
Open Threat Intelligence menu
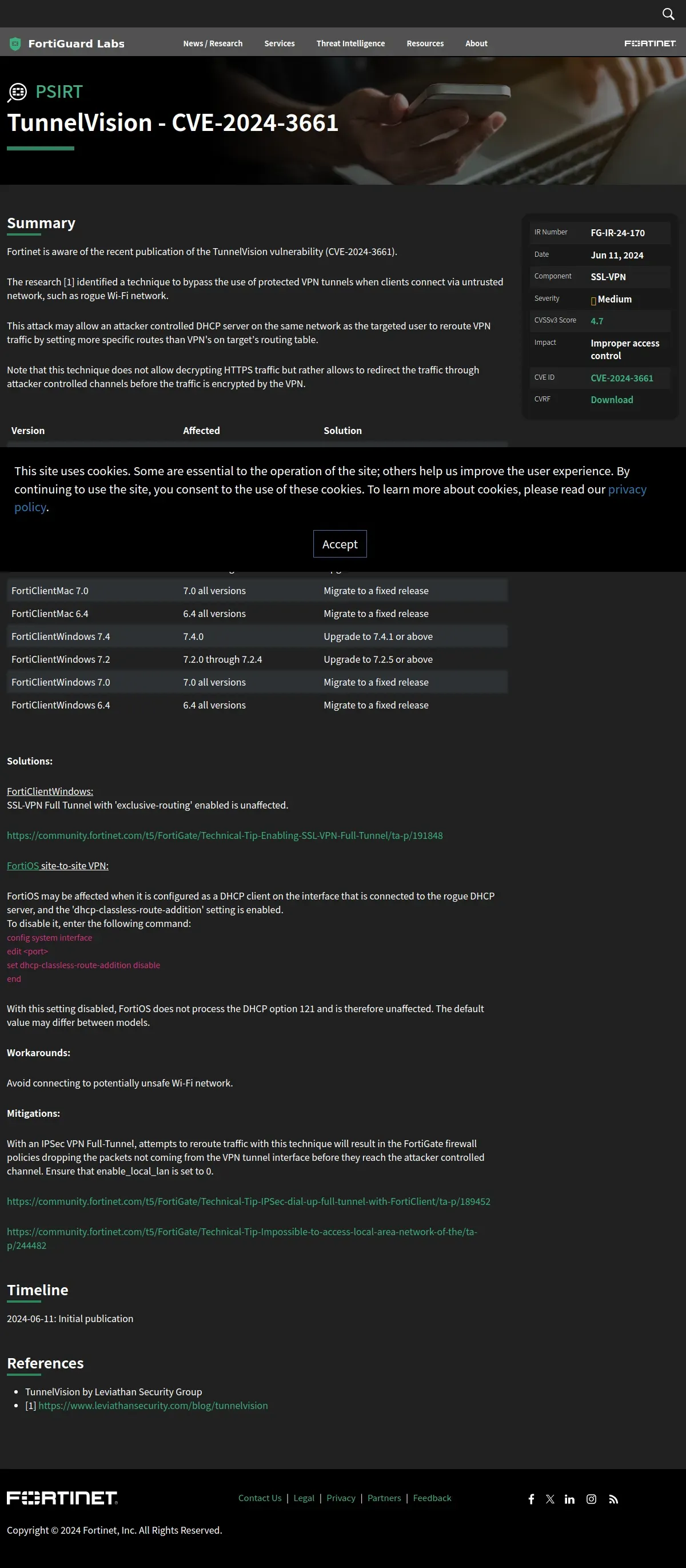pyautogui.click(x=350, y=43)
